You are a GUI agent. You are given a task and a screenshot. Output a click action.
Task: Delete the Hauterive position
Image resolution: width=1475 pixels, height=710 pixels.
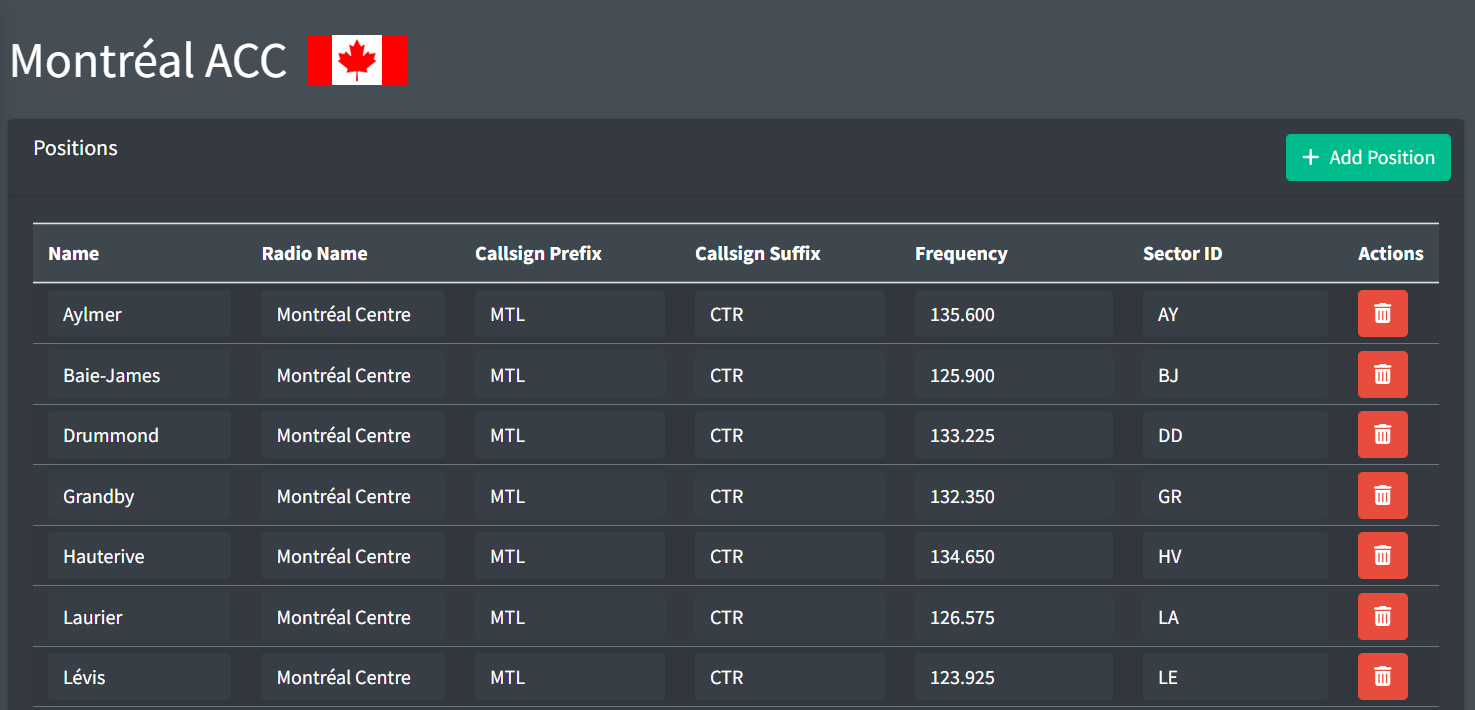pos(1382,556)
